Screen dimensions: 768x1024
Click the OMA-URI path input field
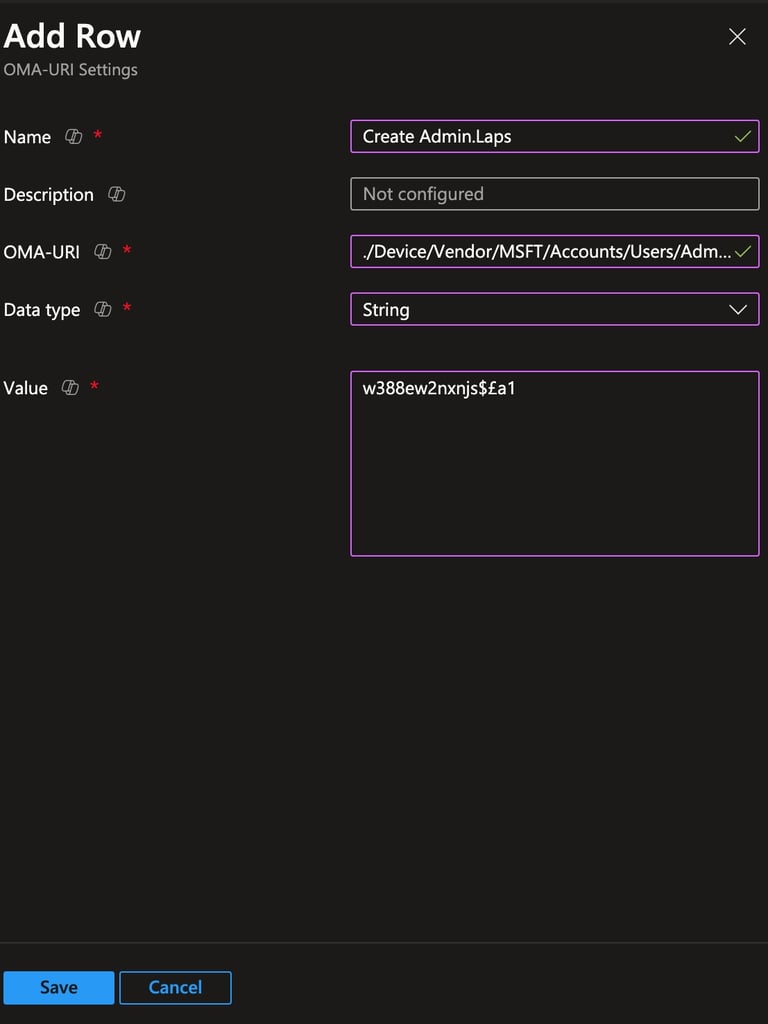coord(554,251)
